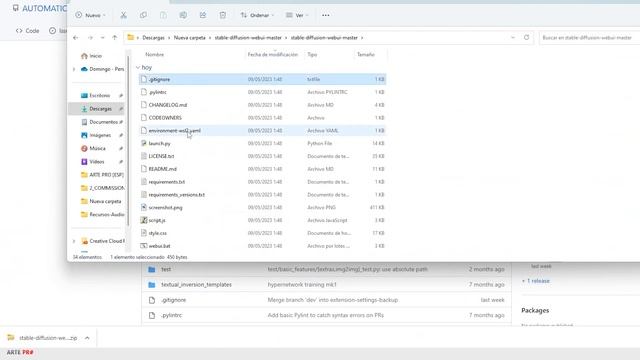The image size is (640, 360).
Task: Click the Delete trash icon in toolbar
Action: (x=222, y=15)
